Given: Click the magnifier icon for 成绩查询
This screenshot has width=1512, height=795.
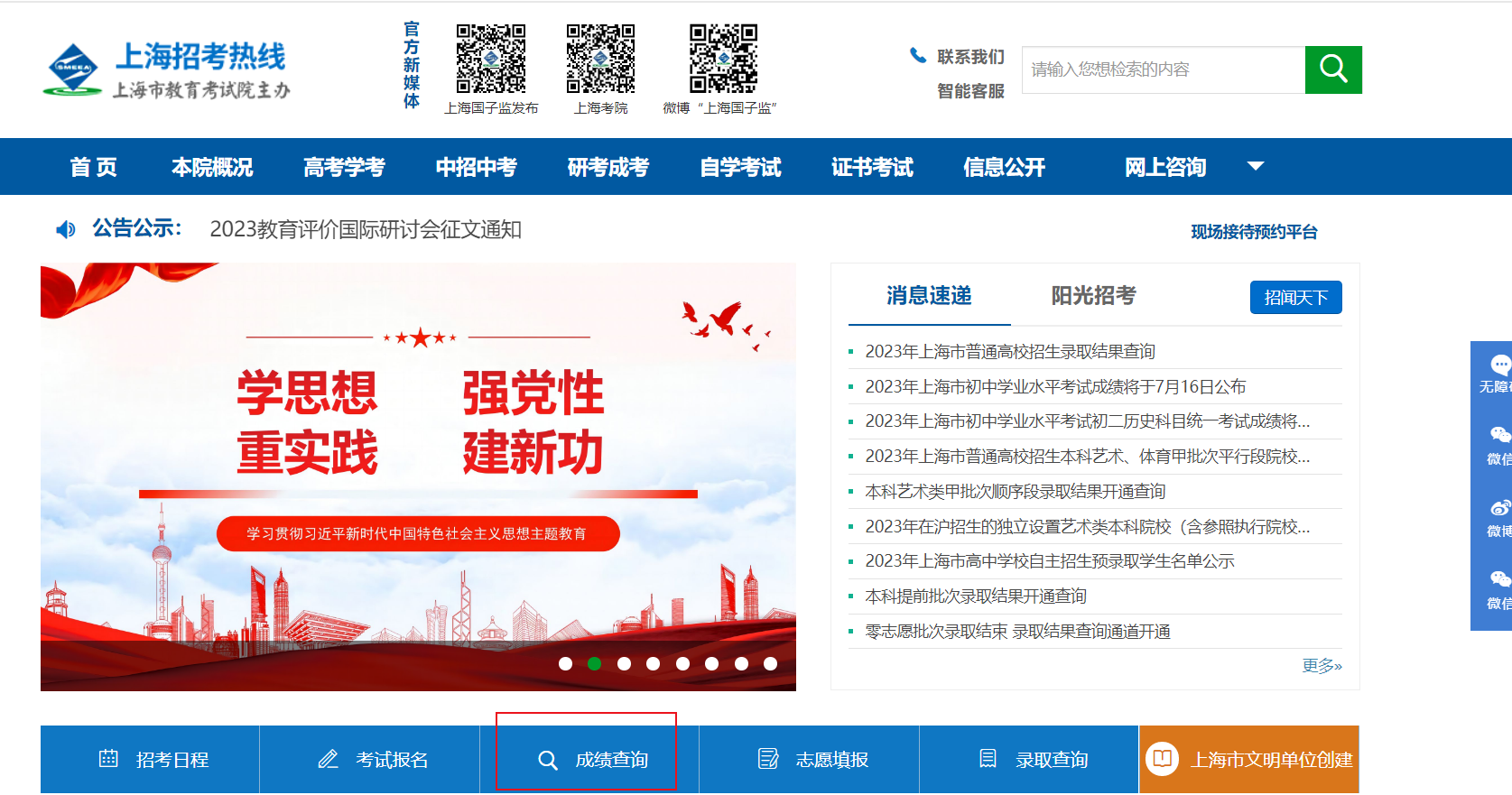Looking at the screenshot, I should click(548, 760).
